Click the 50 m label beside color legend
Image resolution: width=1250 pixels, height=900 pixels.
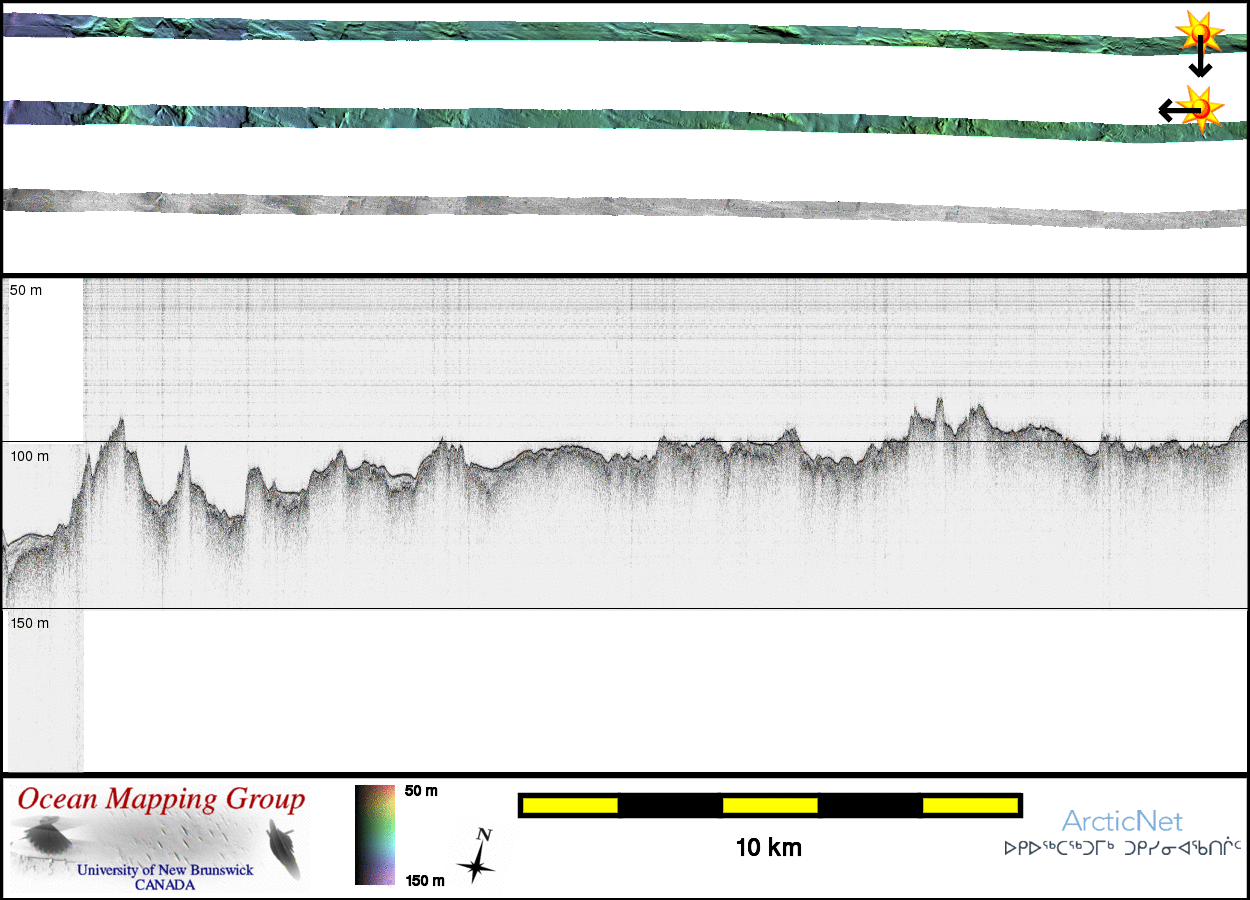pyautogui.click(x=421, y=791)
